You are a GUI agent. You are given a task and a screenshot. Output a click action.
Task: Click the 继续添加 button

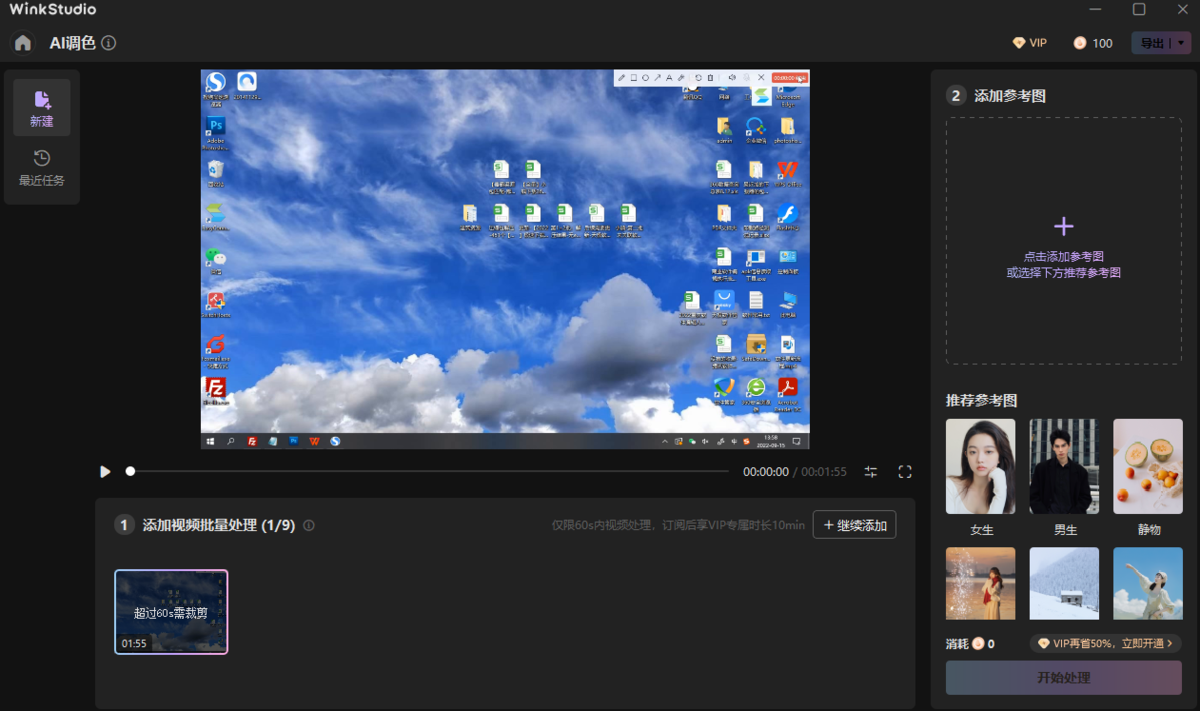click(854, 524)
